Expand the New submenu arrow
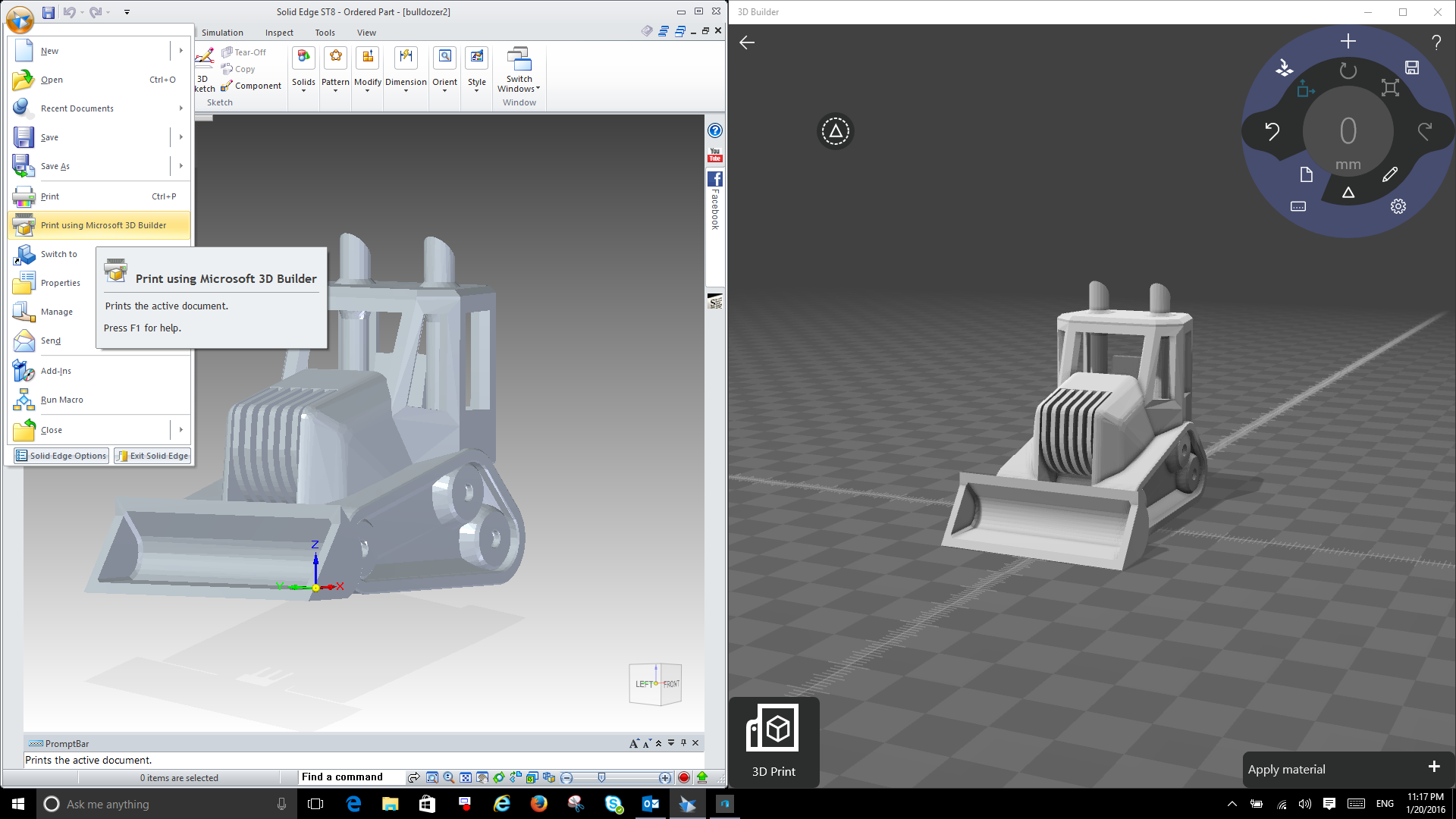The image size is (1456, 819). (x=181, y=51)
